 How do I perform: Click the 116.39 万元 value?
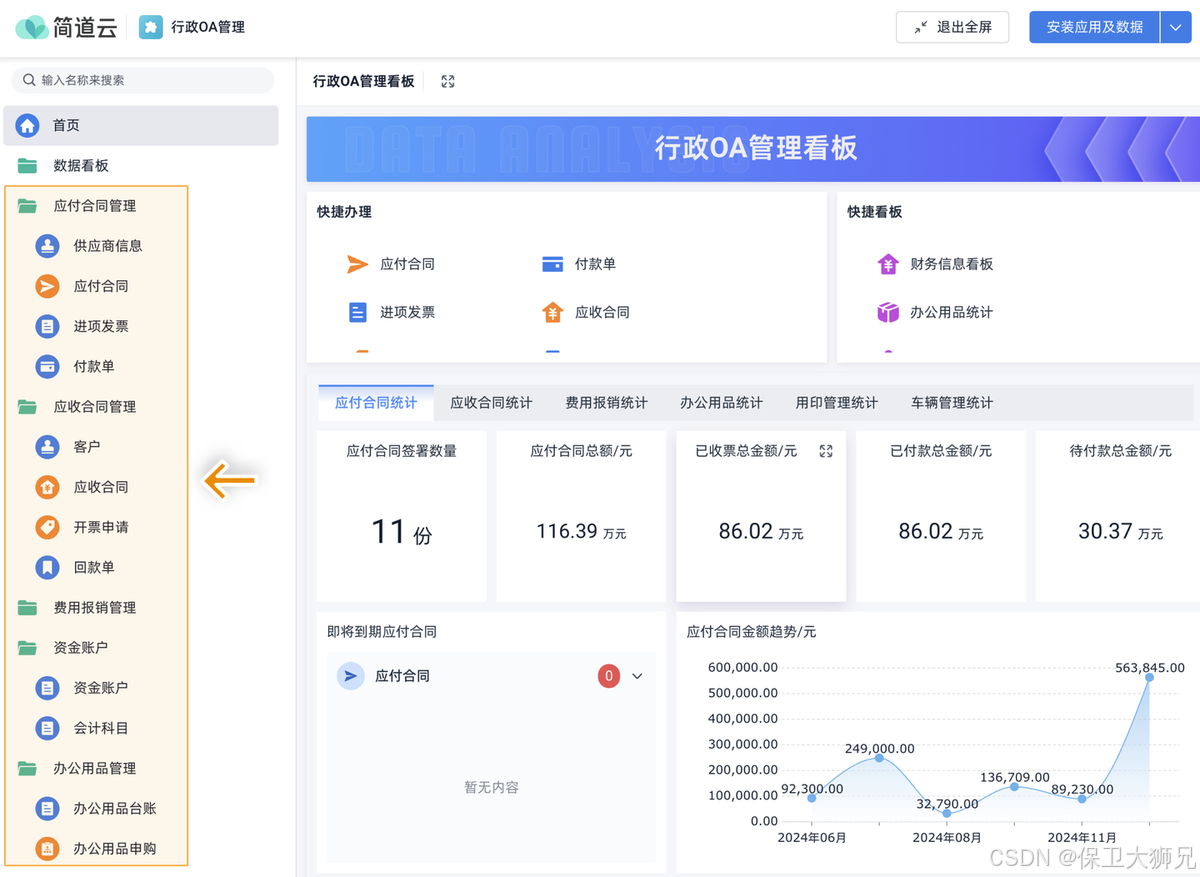point(581,531)
